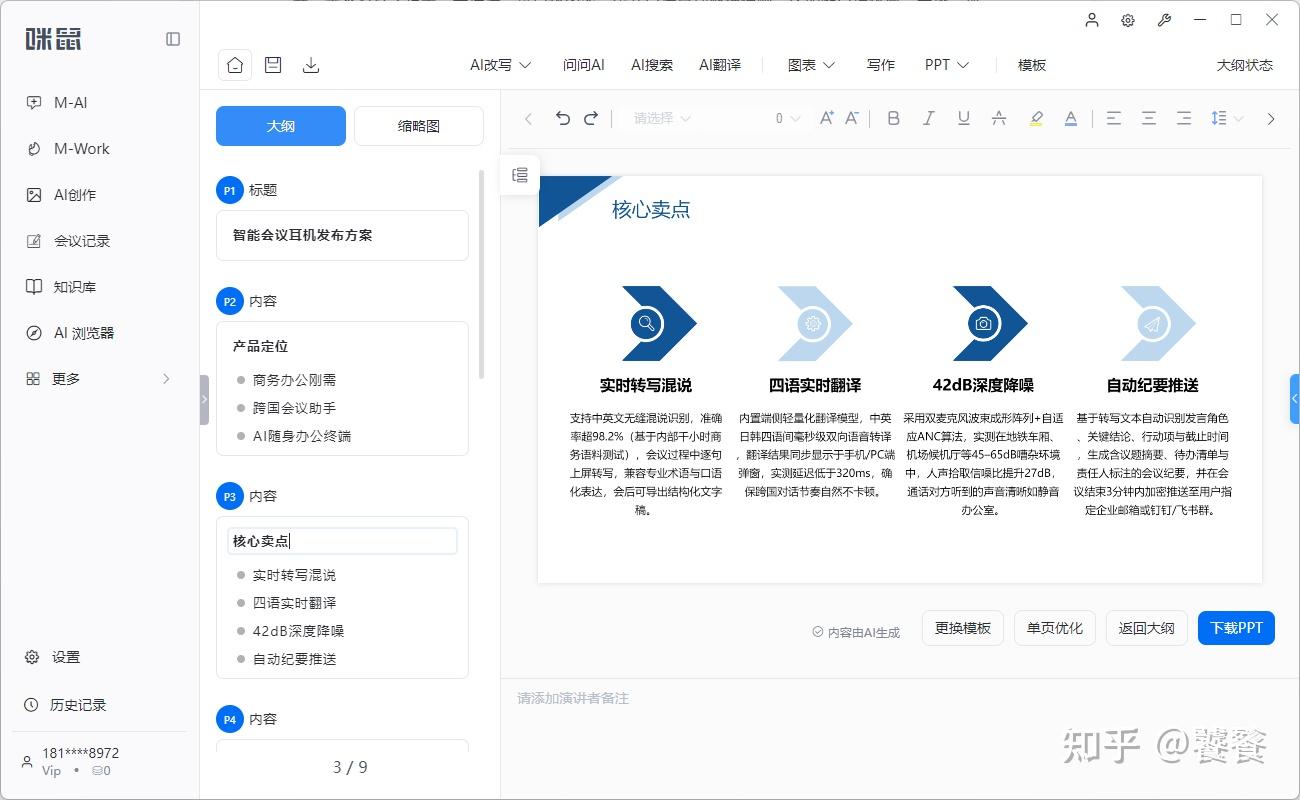Screen dimensions: 1300x800
Task: Click 返回大纲 button
Action: point(1147,628)
